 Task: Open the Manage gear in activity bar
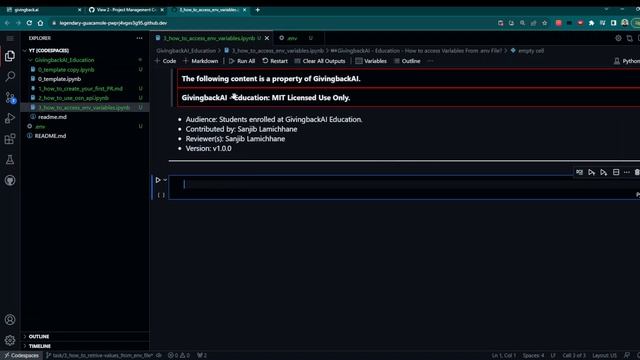(10, 340)
